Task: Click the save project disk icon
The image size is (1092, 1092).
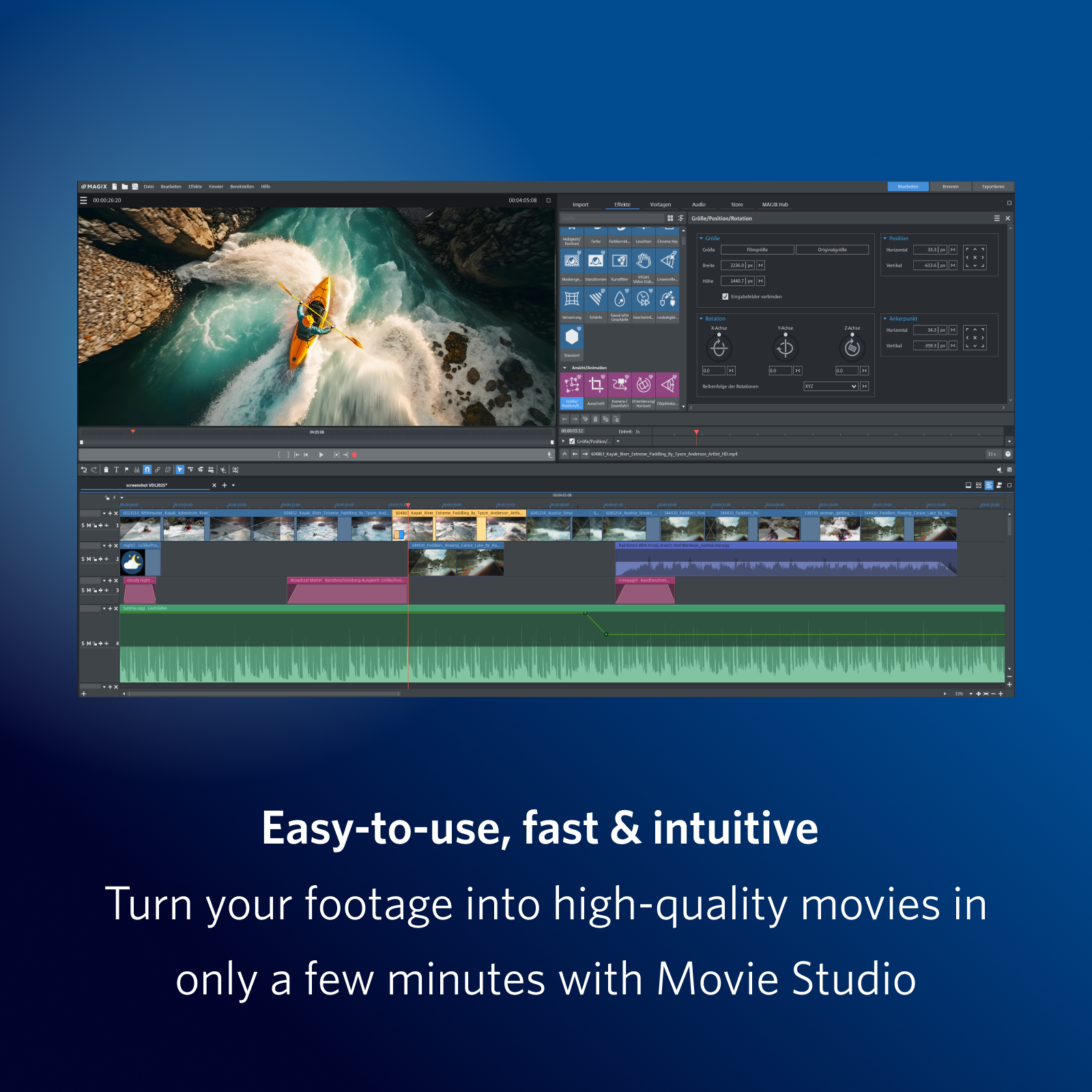Action: (135, 186)
